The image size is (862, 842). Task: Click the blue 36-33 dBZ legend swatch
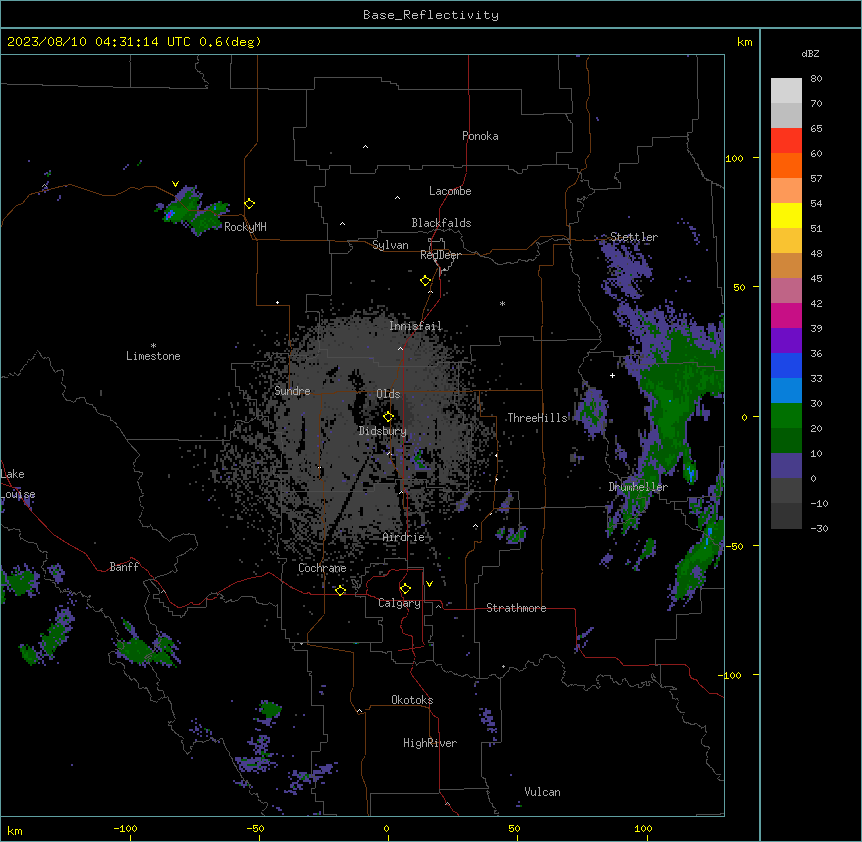pyautogui.click(x=786, y=365)
